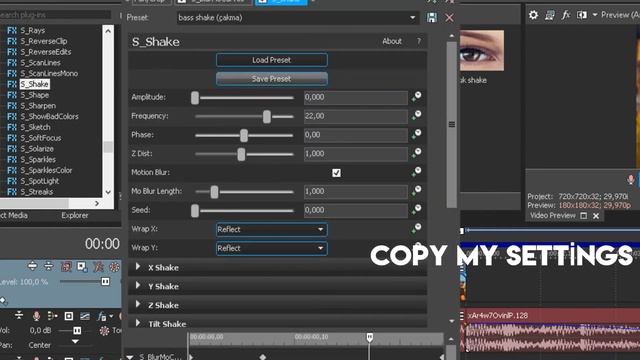
Task: Toggle bypass motion blur on video track
Action: (x=66, y=267)
